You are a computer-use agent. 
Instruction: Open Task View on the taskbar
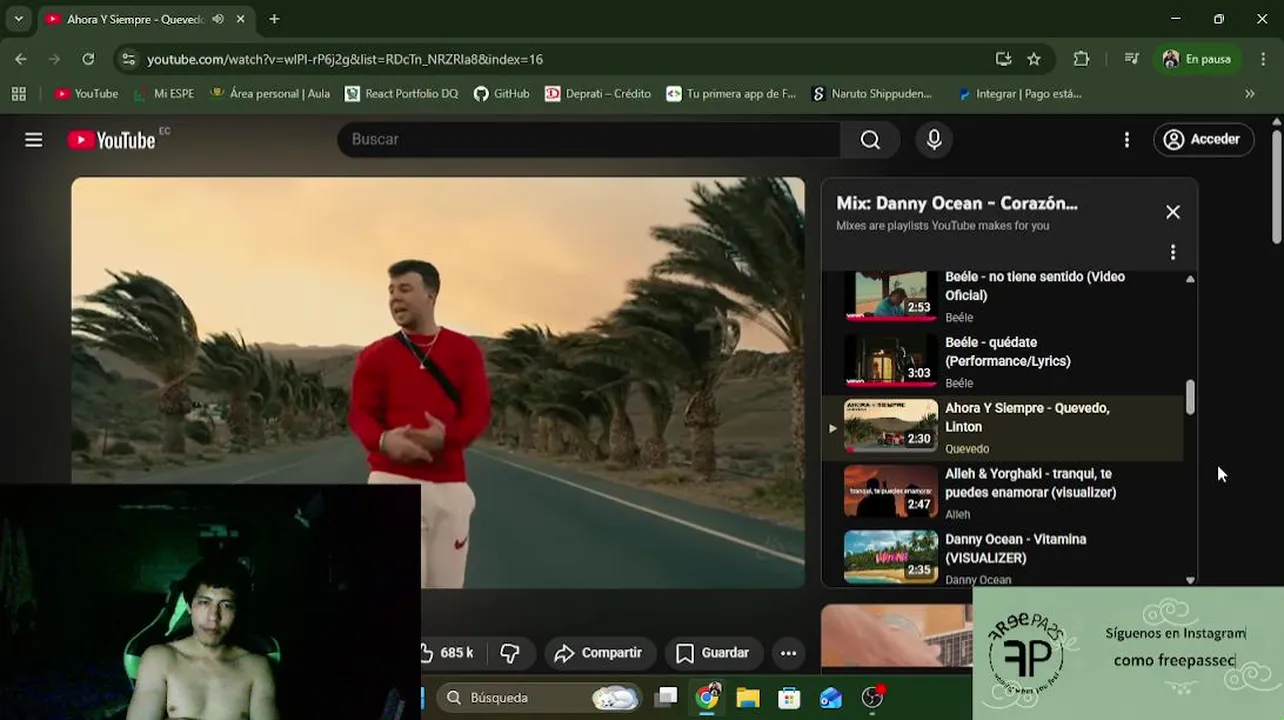(666, 697)
